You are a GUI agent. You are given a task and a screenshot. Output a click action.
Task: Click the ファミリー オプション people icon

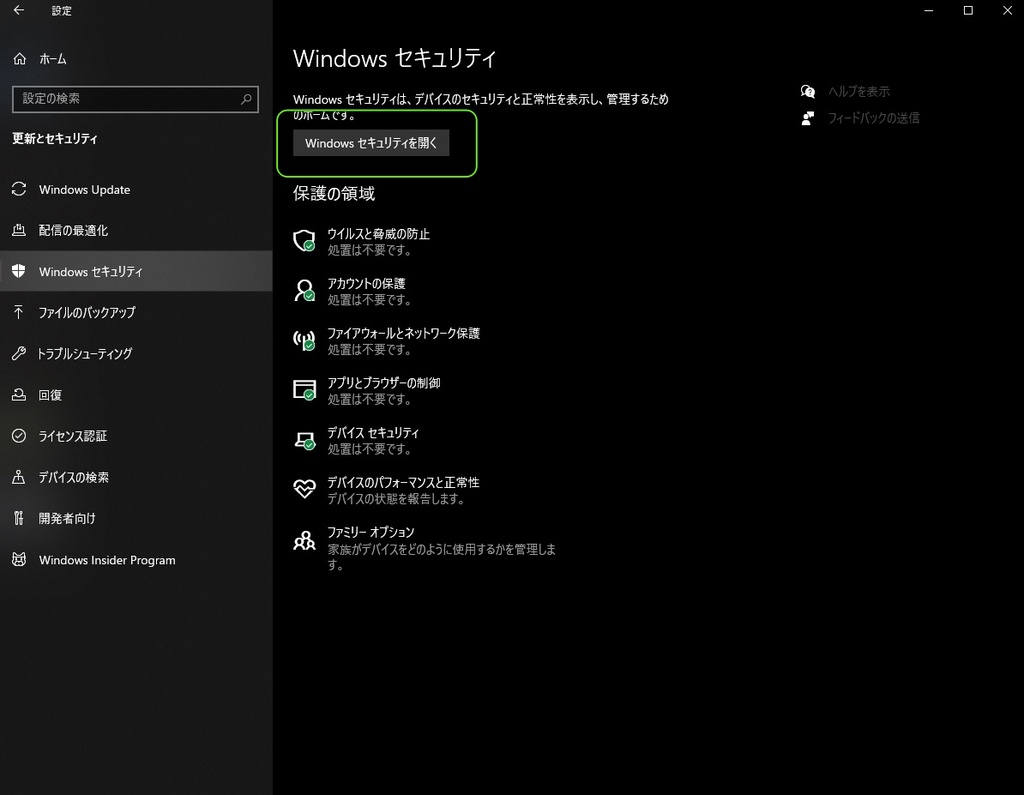304,540
